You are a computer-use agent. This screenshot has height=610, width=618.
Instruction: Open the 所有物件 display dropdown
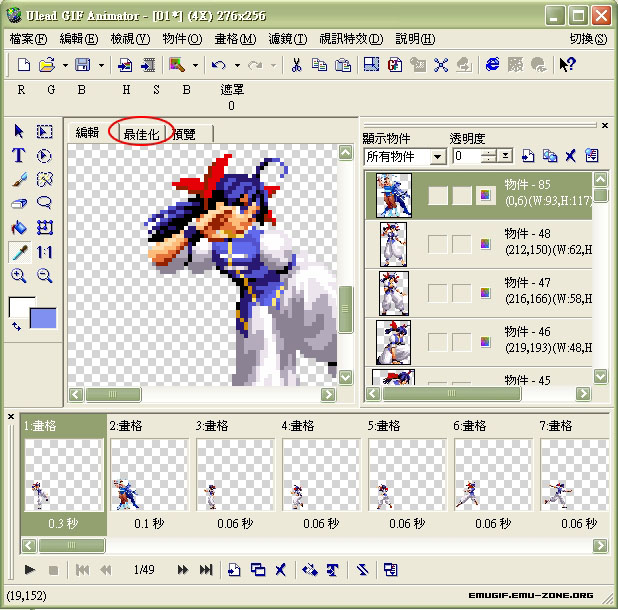coord(437,157)
